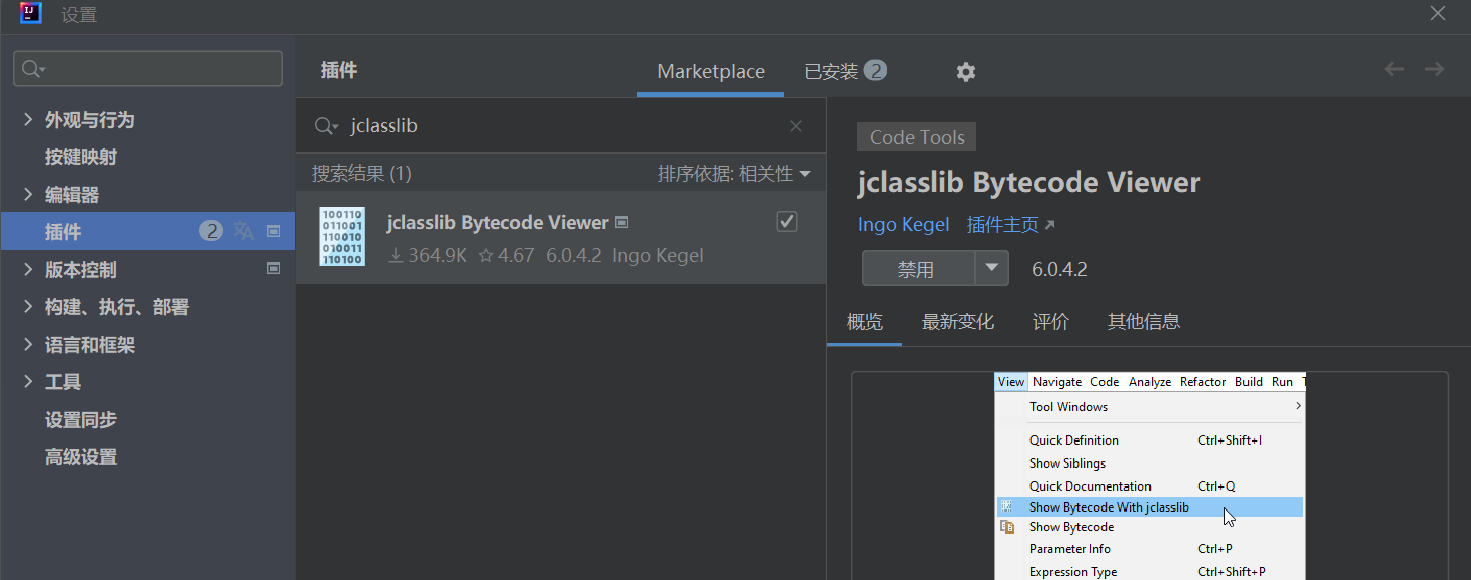
Task: Open the plugins gear settings menu
Action: tap(965, 72)
